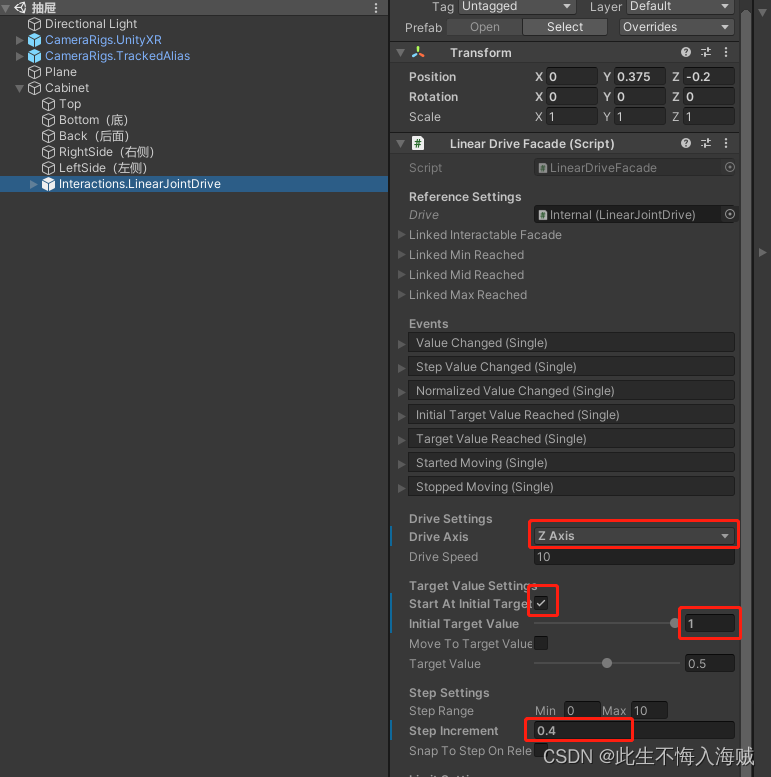This screenshot has height=777, width=771.
Task: Collapse the Transform component foldout
Action: click(x=401, y=53)
